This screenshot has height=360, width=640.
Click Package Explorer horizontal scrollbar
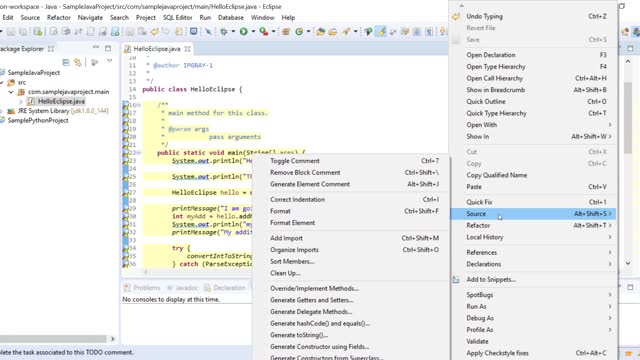pyautogui.click(x=53, y=339)
